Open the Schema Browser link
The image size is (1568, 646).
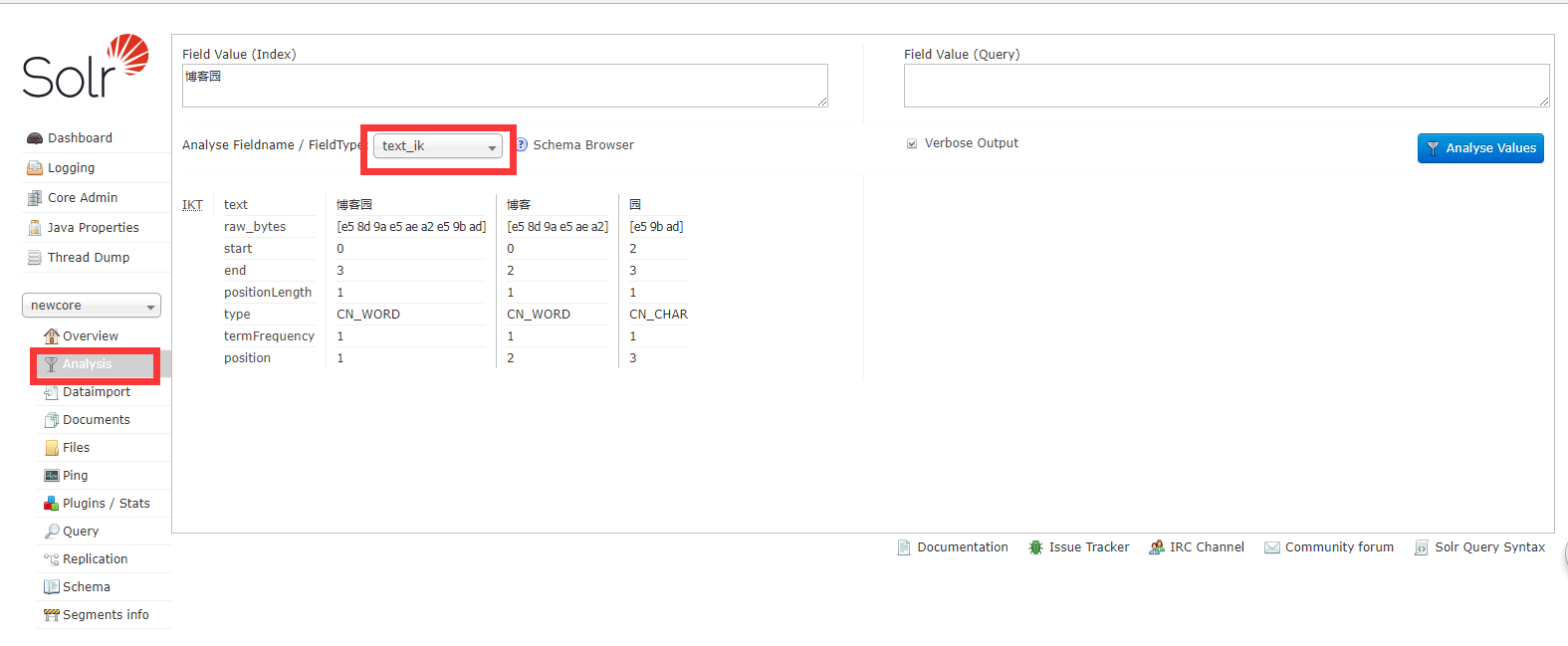coord(583,145)
